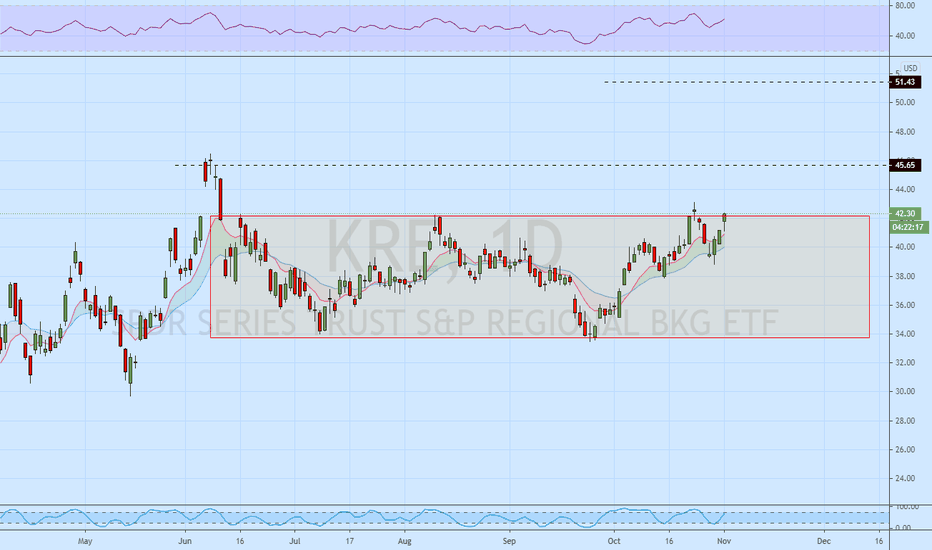Click the 24.00 price axis label
The width and height of the screenshot is (932, 550).
point(905,478)
